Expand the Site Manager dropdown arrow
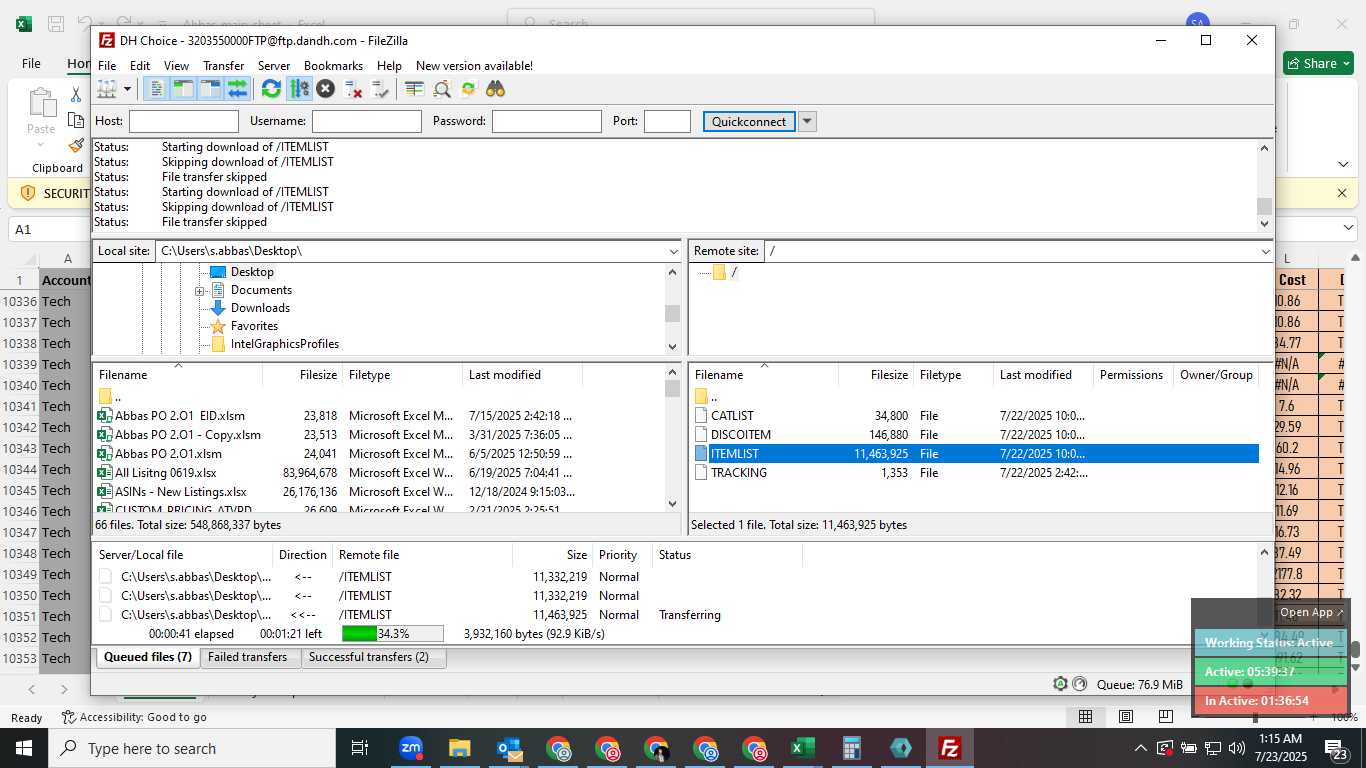 (127, 89)
